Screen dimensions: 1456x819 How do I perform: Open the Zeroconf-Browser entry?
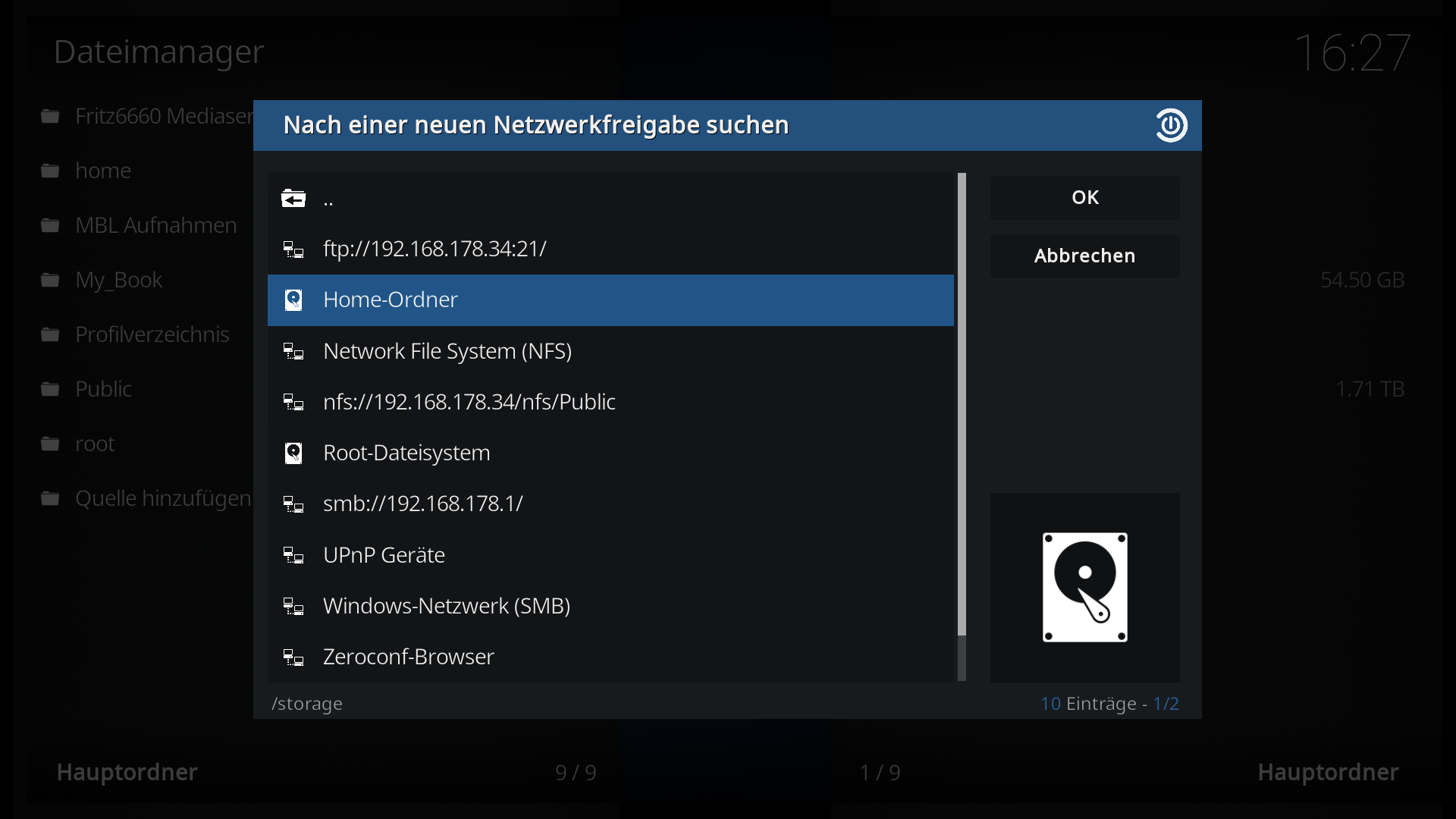tap(610, 657)
